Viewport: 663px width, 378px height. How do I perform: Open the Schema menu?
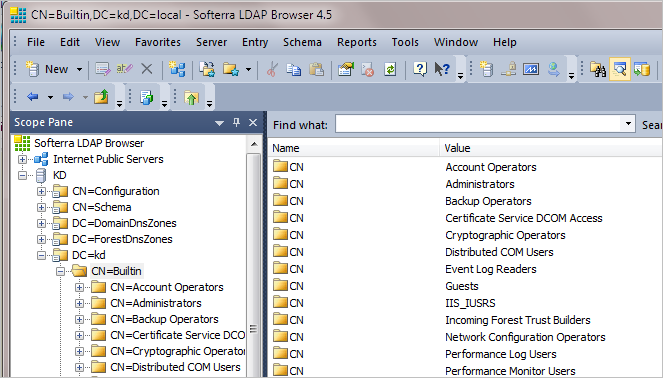pyautogui.click(x=302, y=42)
